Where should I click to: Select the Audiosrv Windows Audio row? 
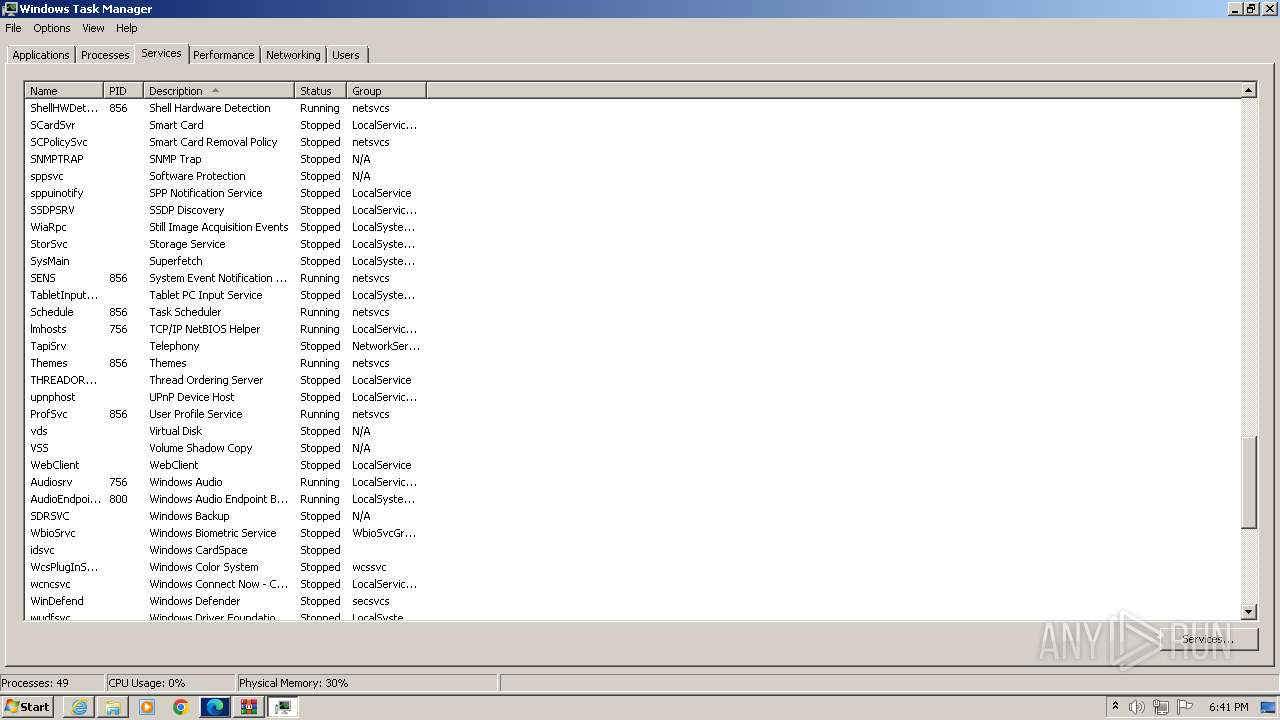226,482
